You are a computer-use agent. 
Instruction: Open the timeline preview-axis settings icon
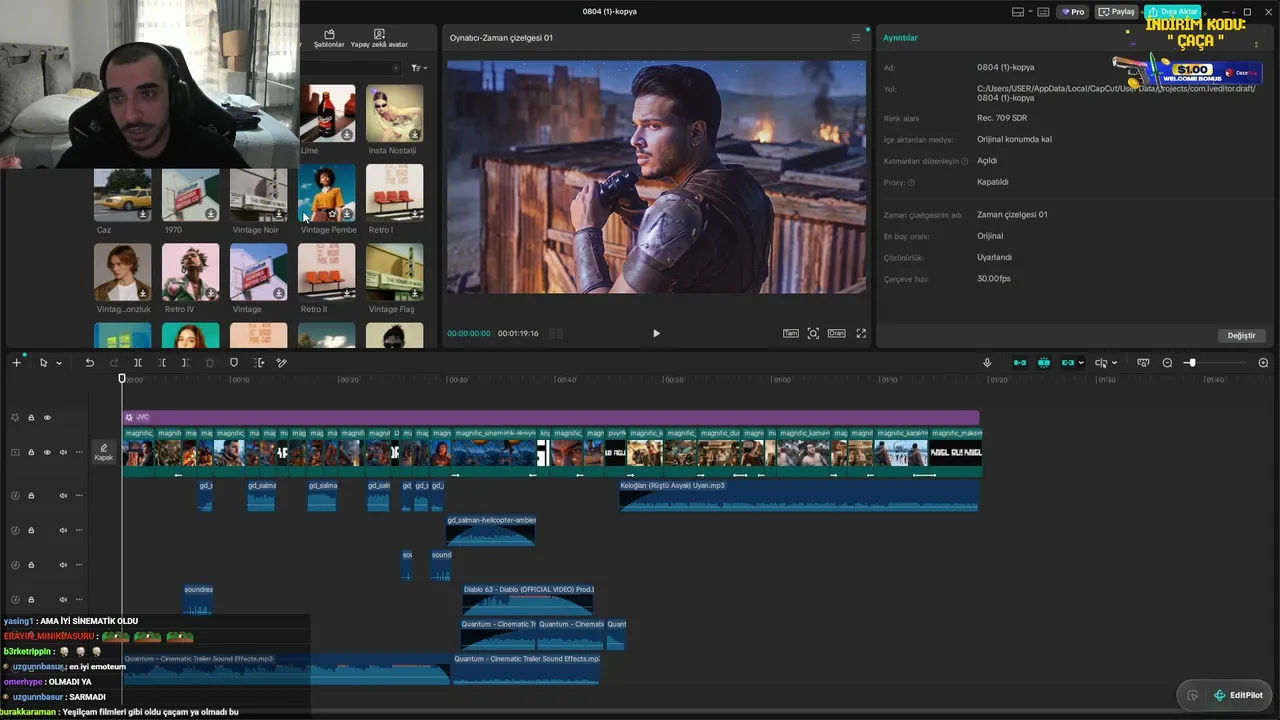click(x=1143, y=363)
